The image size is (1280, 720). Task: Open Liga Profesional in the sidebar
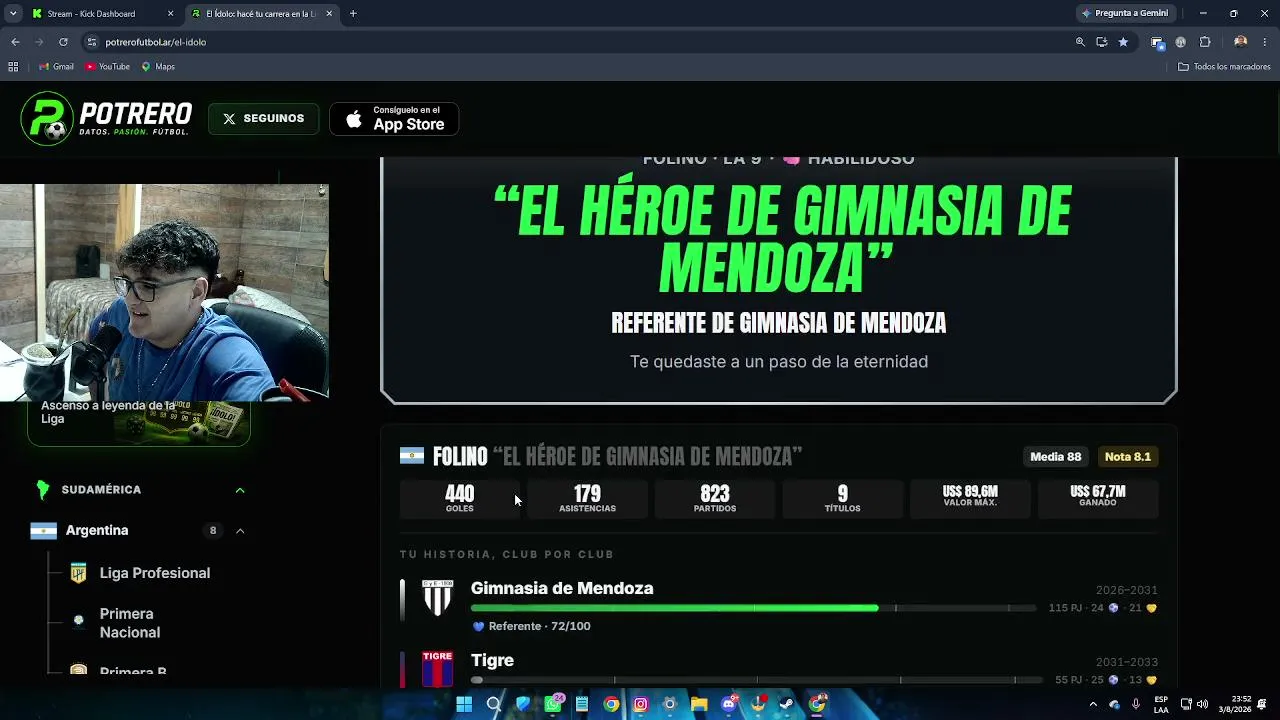[155, 573]
